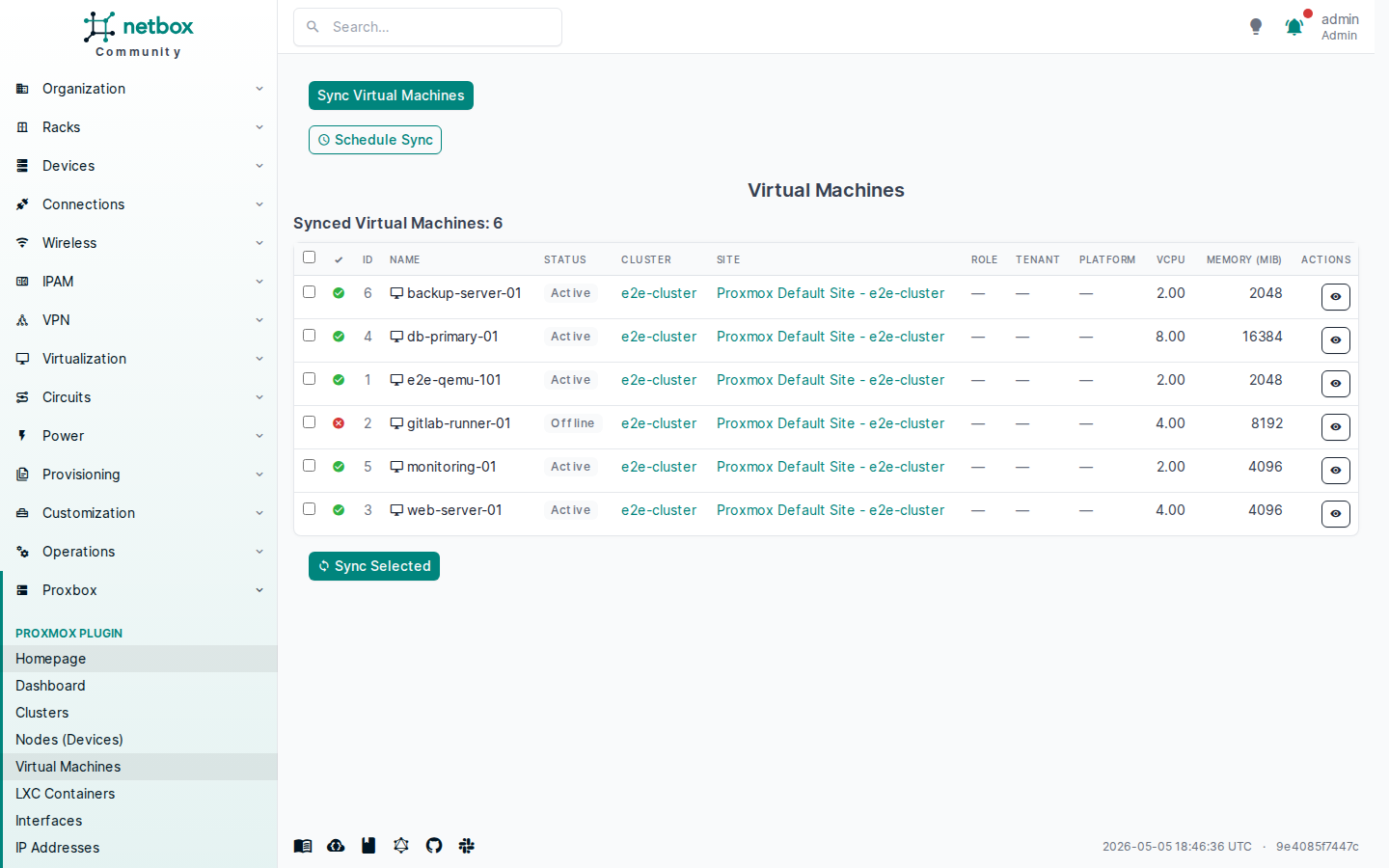View details eye icon for gitlab-runner-01

pyautogui.click(x=1335, y=427)
